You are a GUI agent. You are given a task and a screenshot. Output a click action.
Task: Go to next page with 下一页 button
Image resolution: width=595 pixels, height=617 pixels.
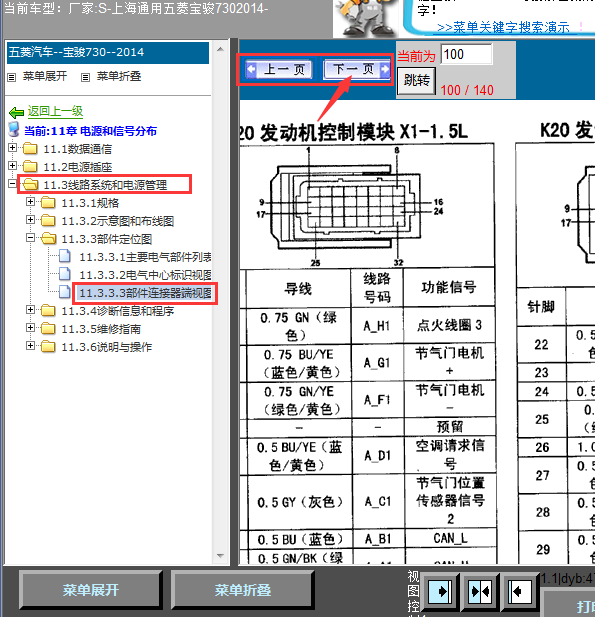[x=357, y=70]
